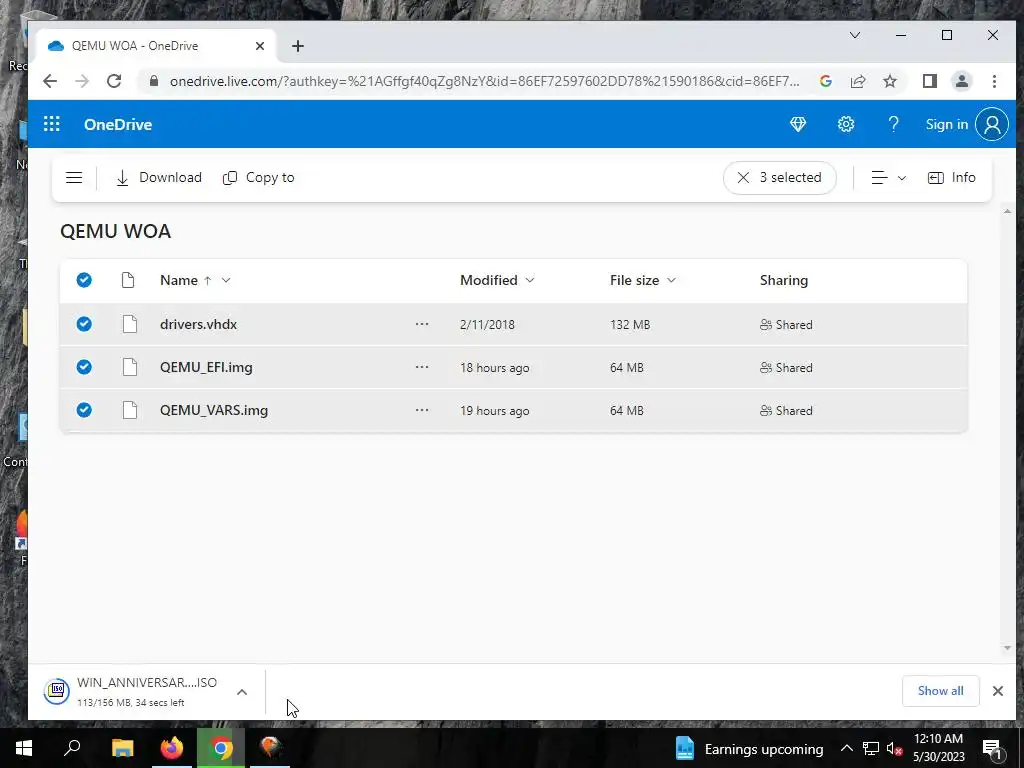The image size is (1024, 768).
Task: Open the OneDrive app launcher grid
Action: click(x=52, y=124)
